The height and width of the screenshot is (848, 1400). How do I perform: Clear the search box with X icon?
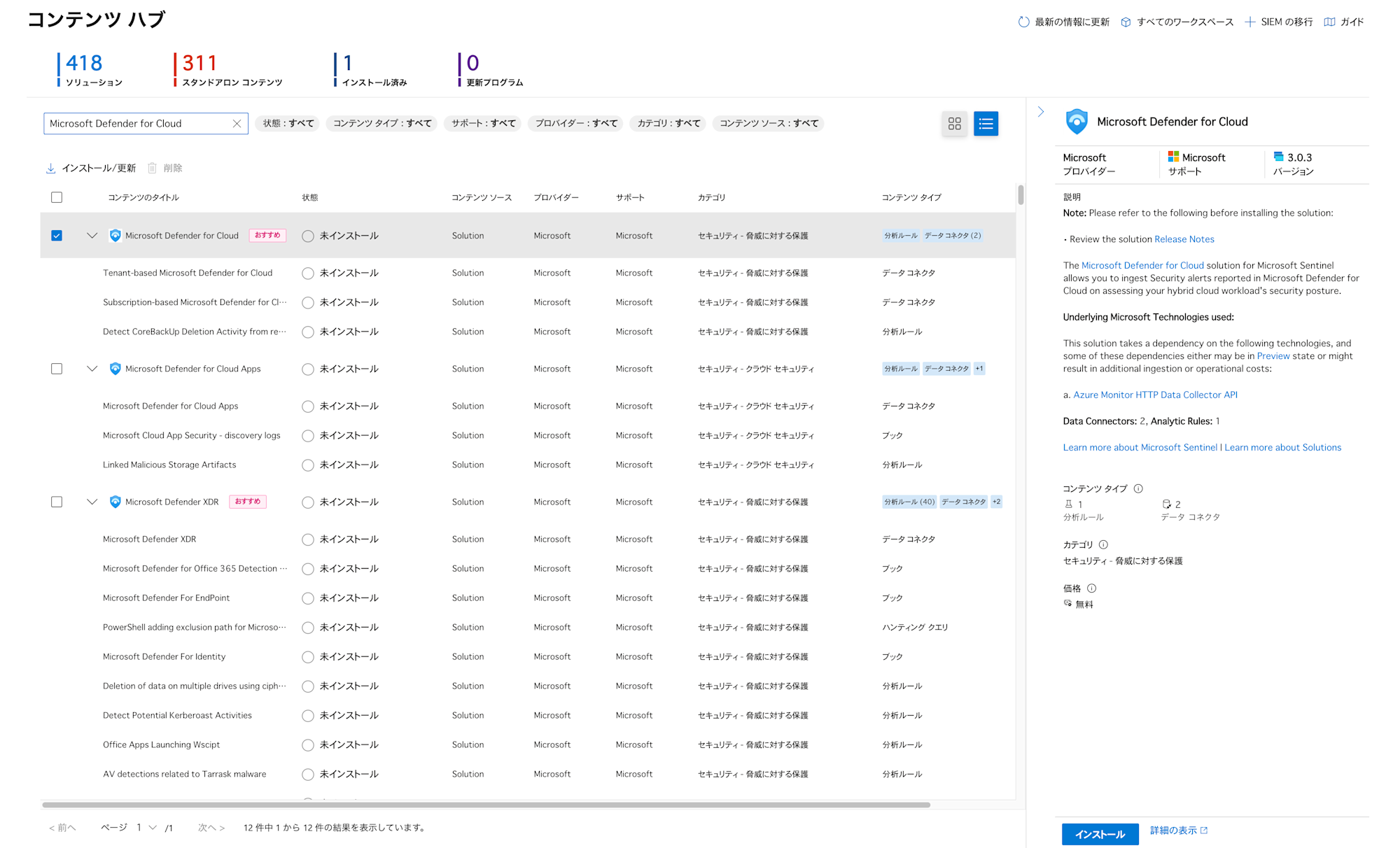237,123
